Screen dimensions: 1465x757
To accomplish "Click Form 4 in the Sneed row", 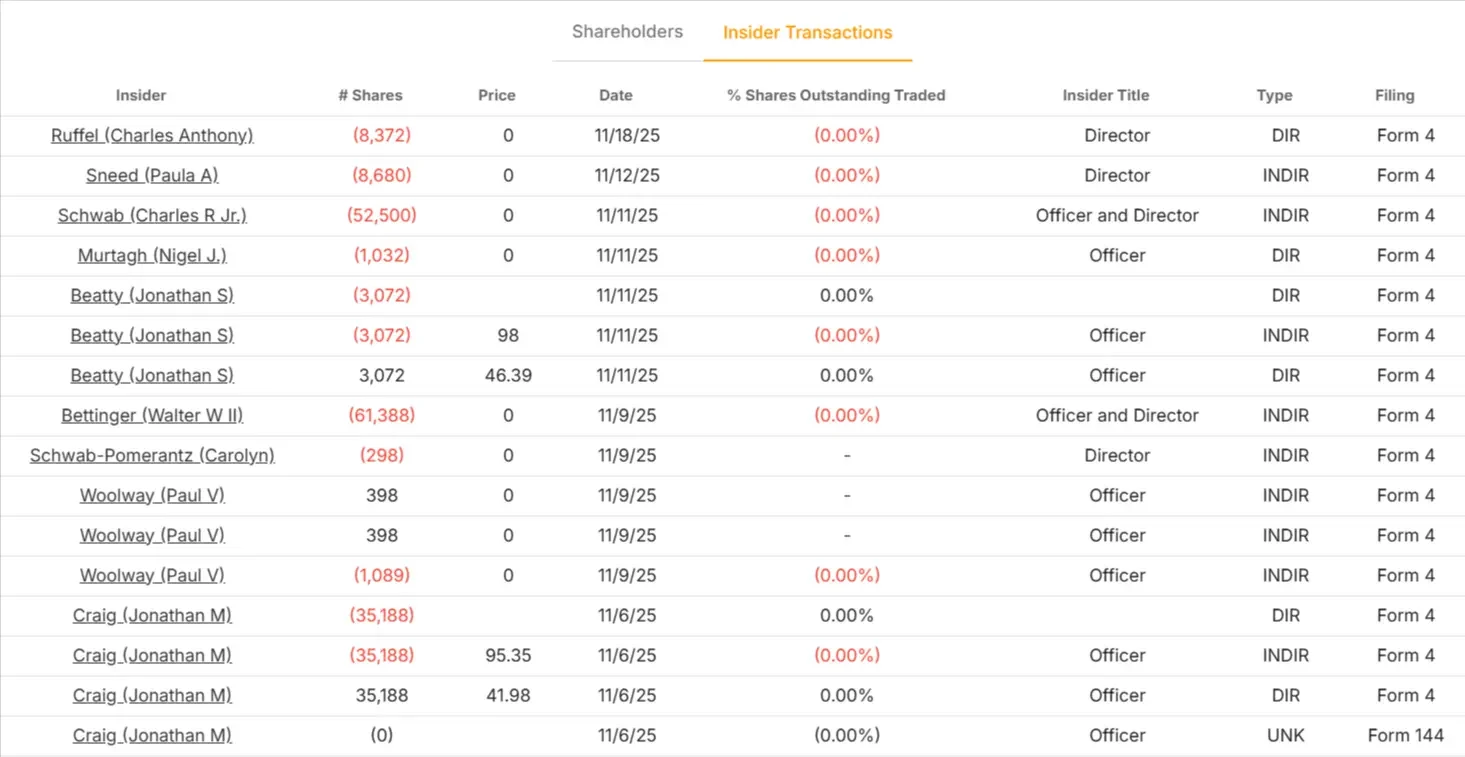I will click(1406, 175).
